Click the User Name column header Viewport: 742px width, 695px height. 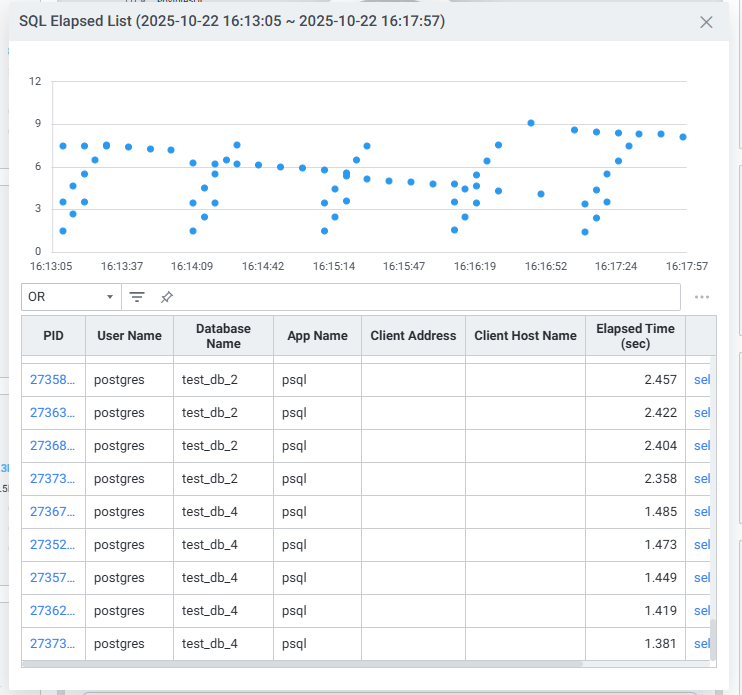129,336
